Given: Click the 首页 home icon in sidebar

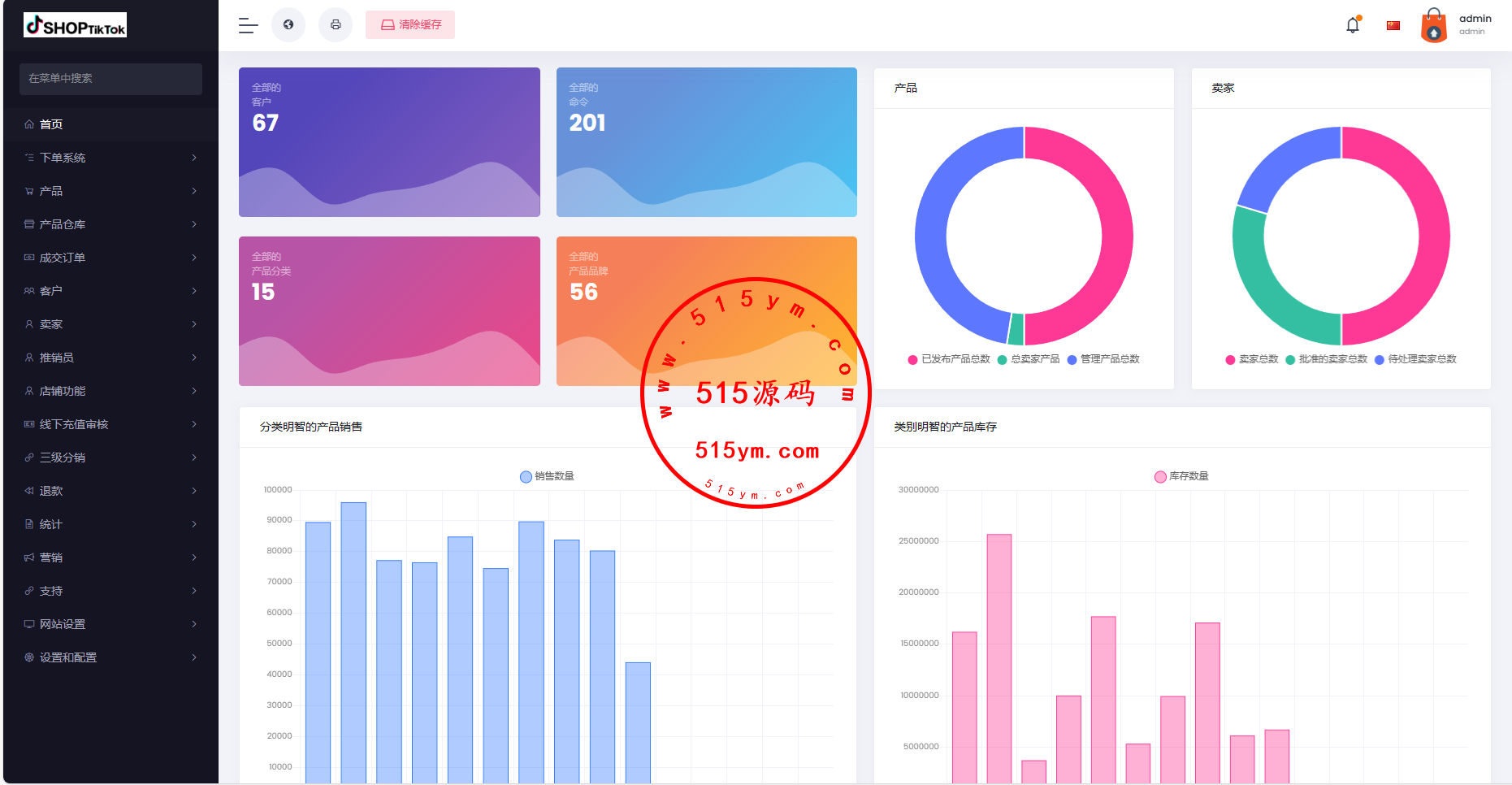Looking at the screenshot, I should [x=29, y=124].
